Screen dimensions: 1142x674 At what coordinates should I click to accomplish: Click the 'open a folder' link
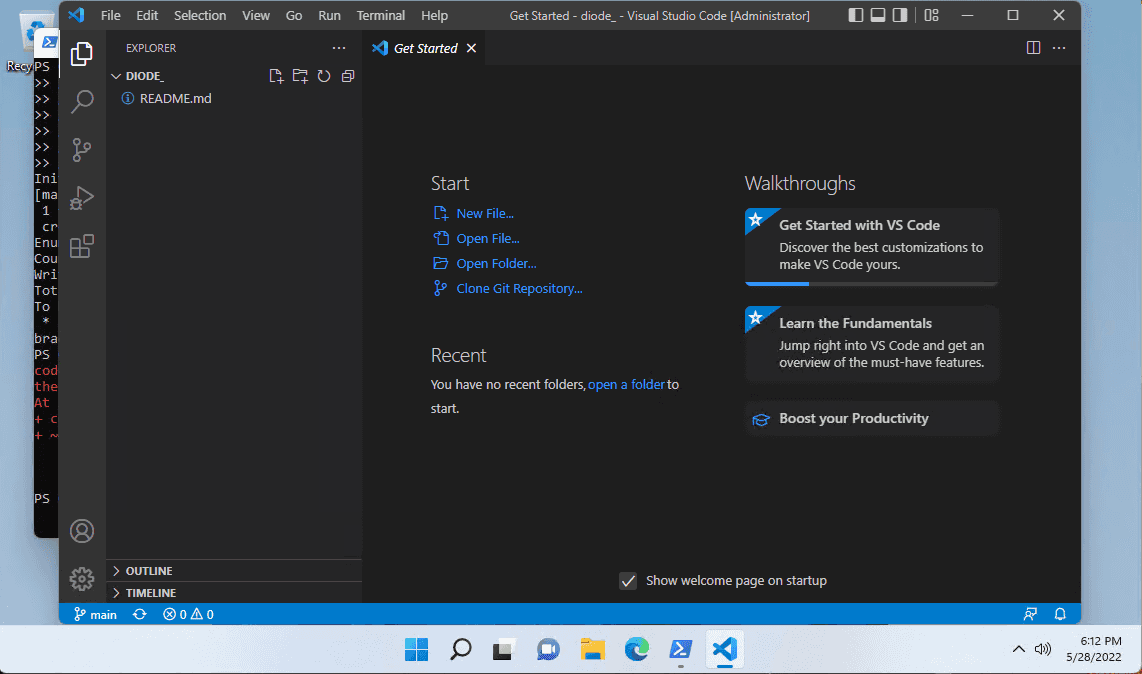click(626, 384)
